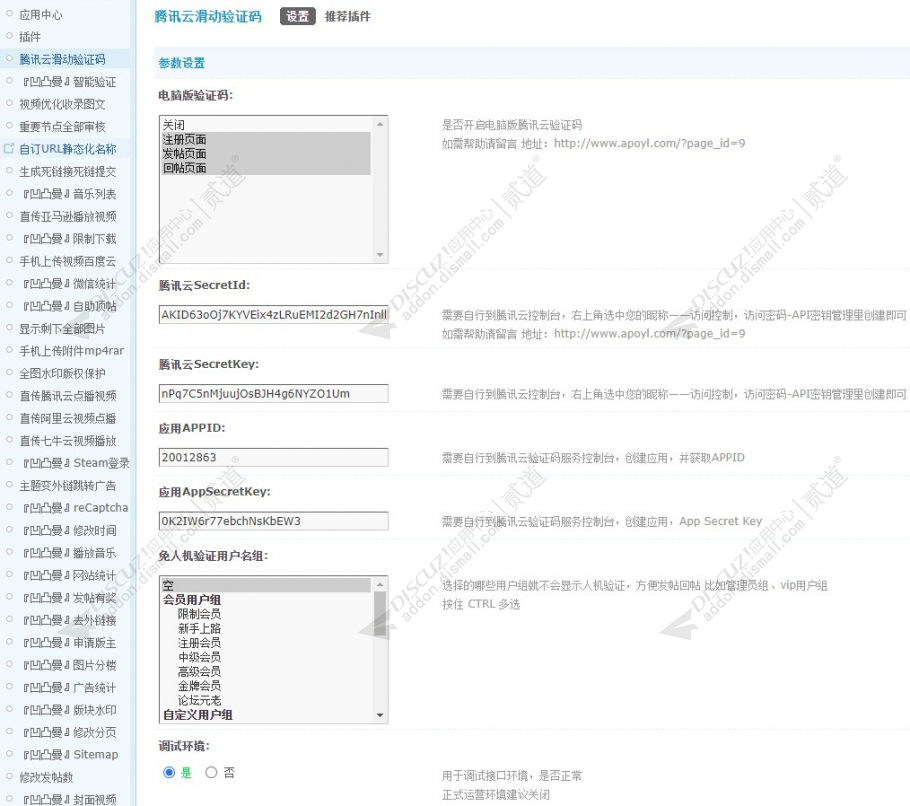Open 重要节点全部审核 sidebar item
The height and width of the screenshot is (806, 910).
[63, 126]
